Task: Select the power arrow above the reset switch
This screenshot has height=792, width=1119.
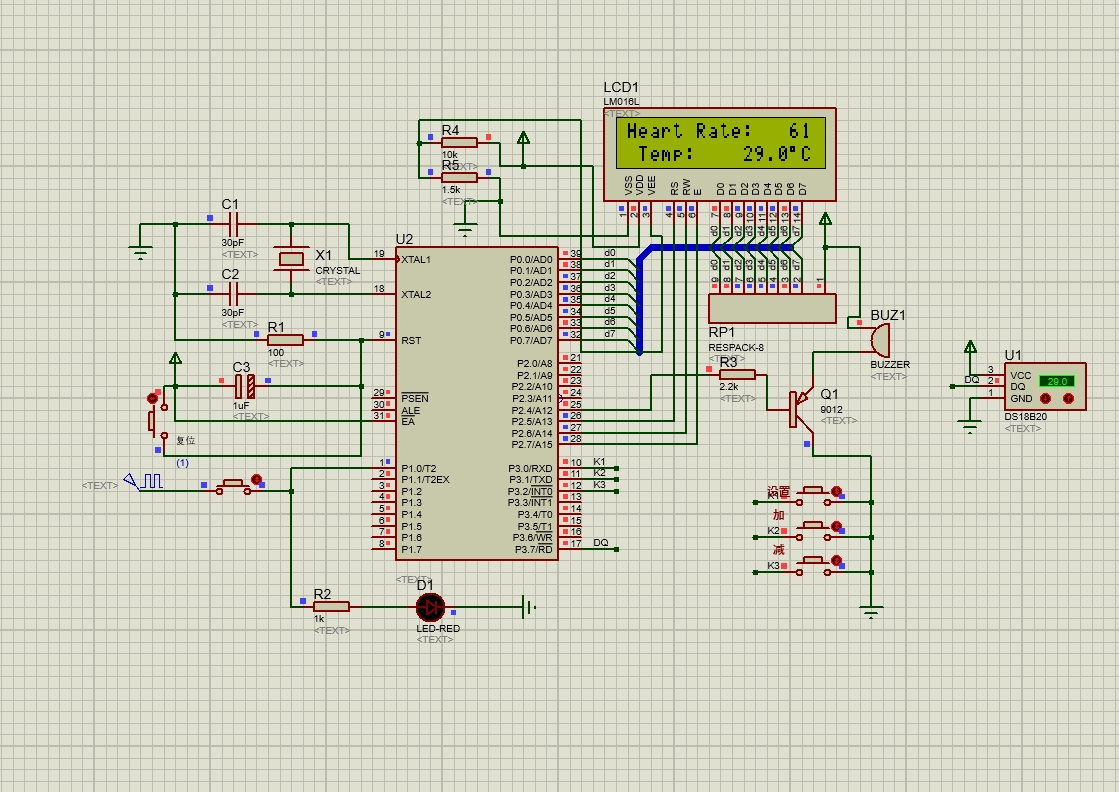Action: 175,357
